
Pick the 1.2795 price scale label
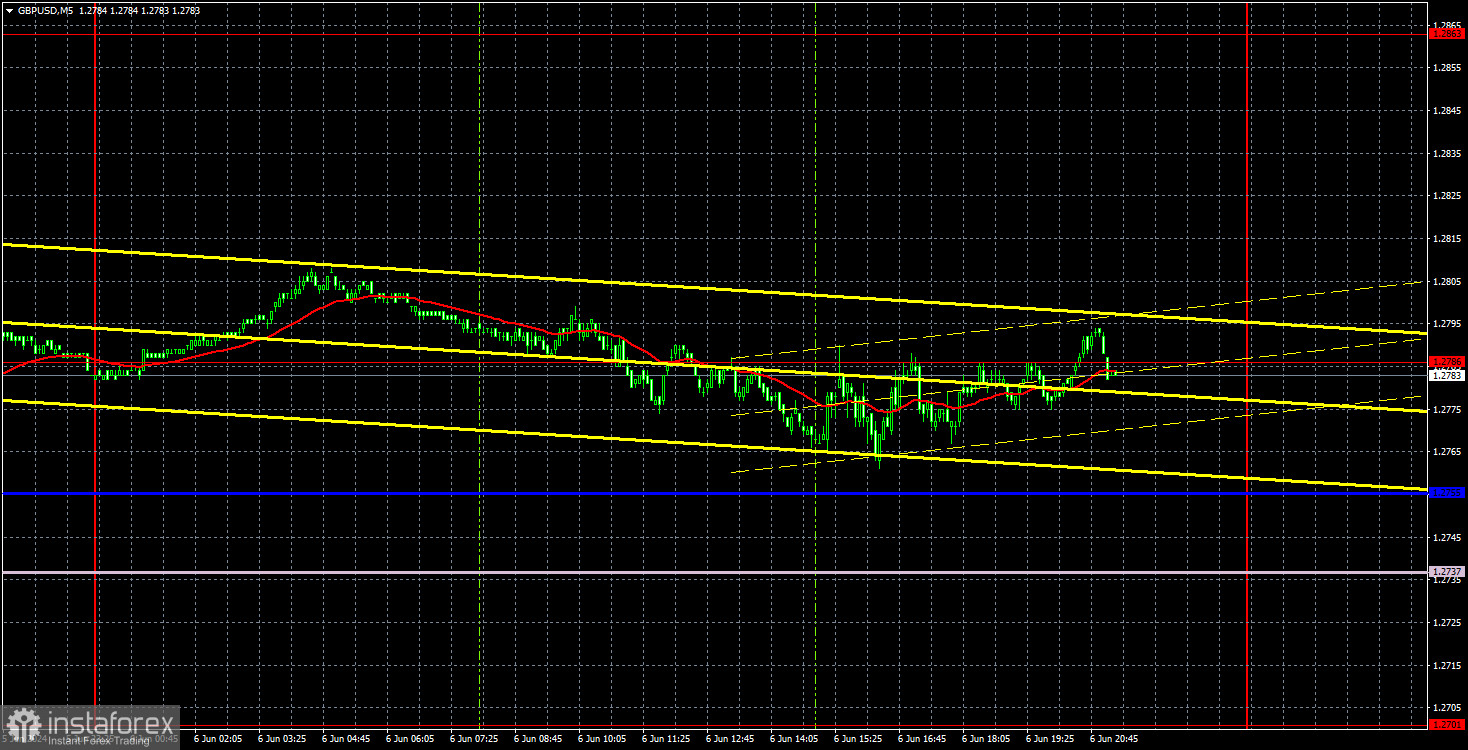tap(1447, 324)
